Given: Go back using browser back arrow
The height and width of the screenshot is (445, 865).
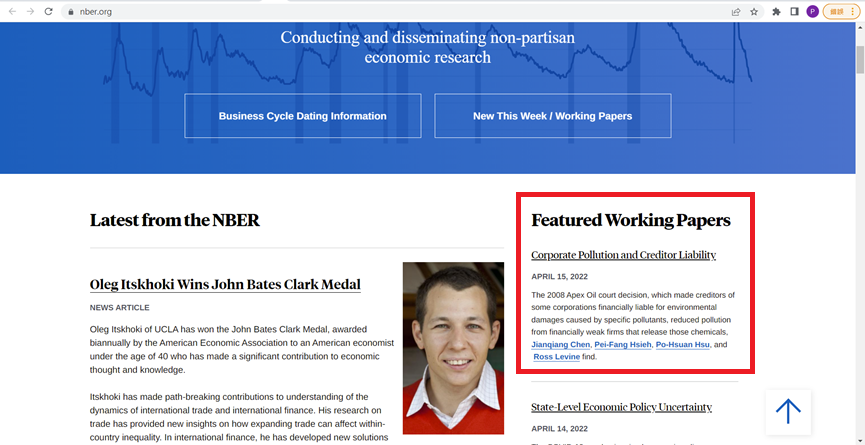Looking at the screenshot, I should pyautogui.click(x=12, y=12).
